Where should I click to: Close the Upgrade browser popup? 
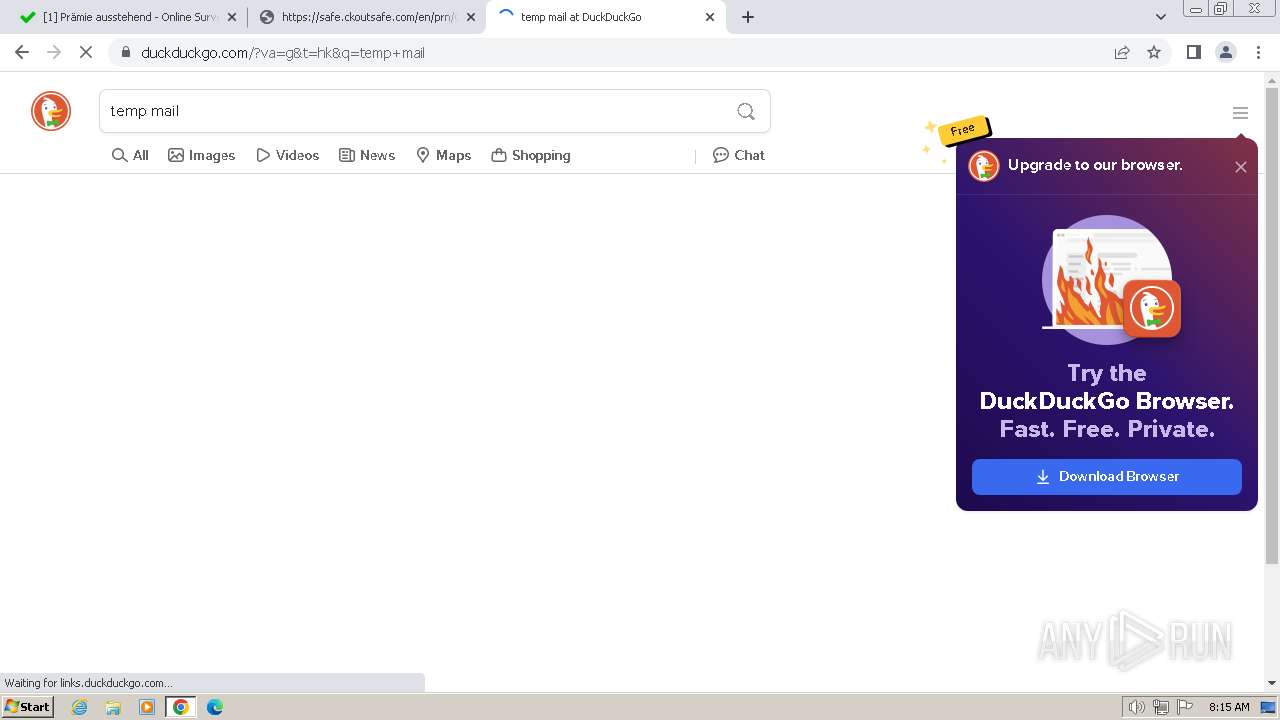coord(1240,167)
